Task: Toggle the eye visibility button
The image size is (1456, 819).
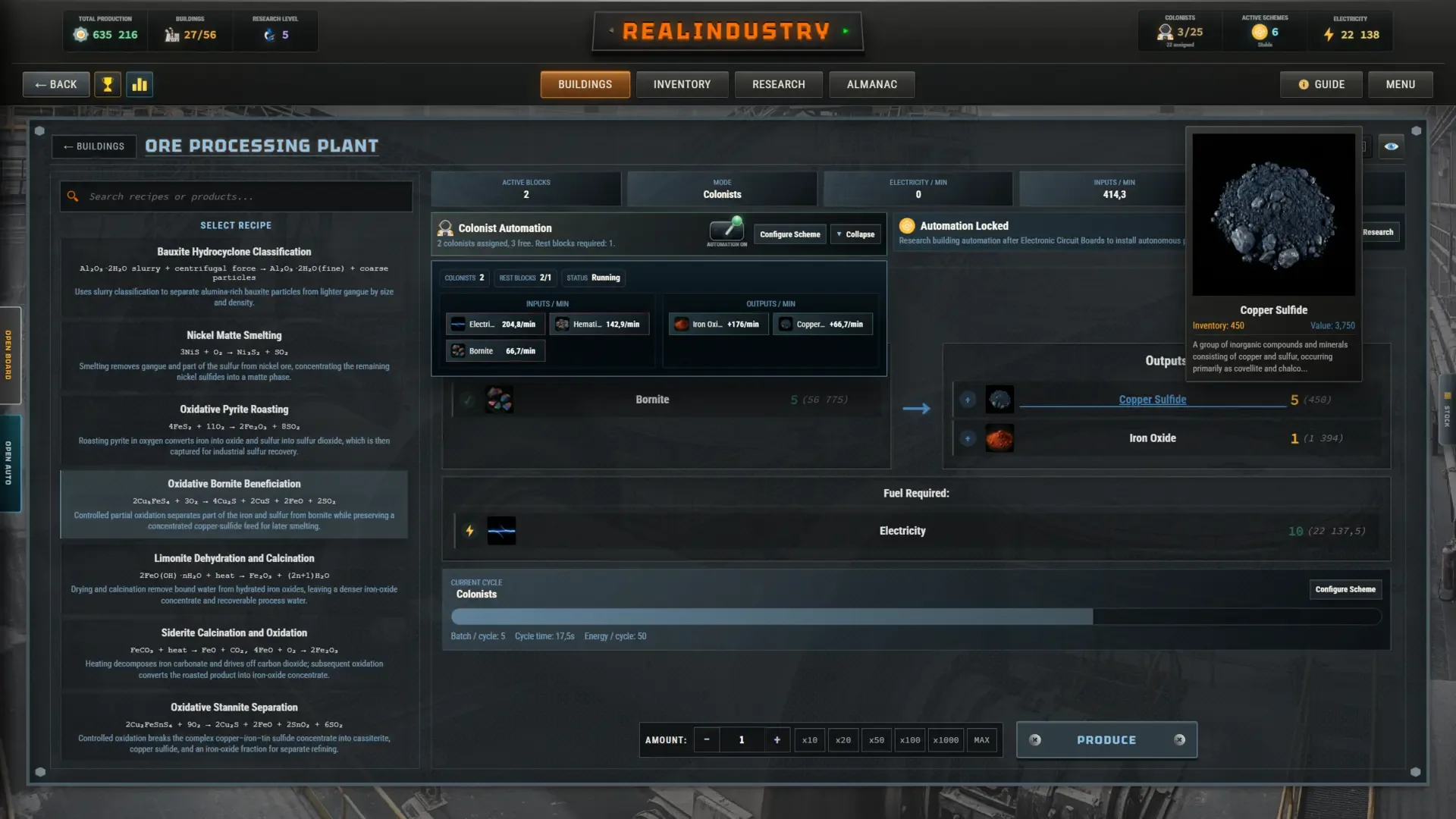Action: point(1392,146)
